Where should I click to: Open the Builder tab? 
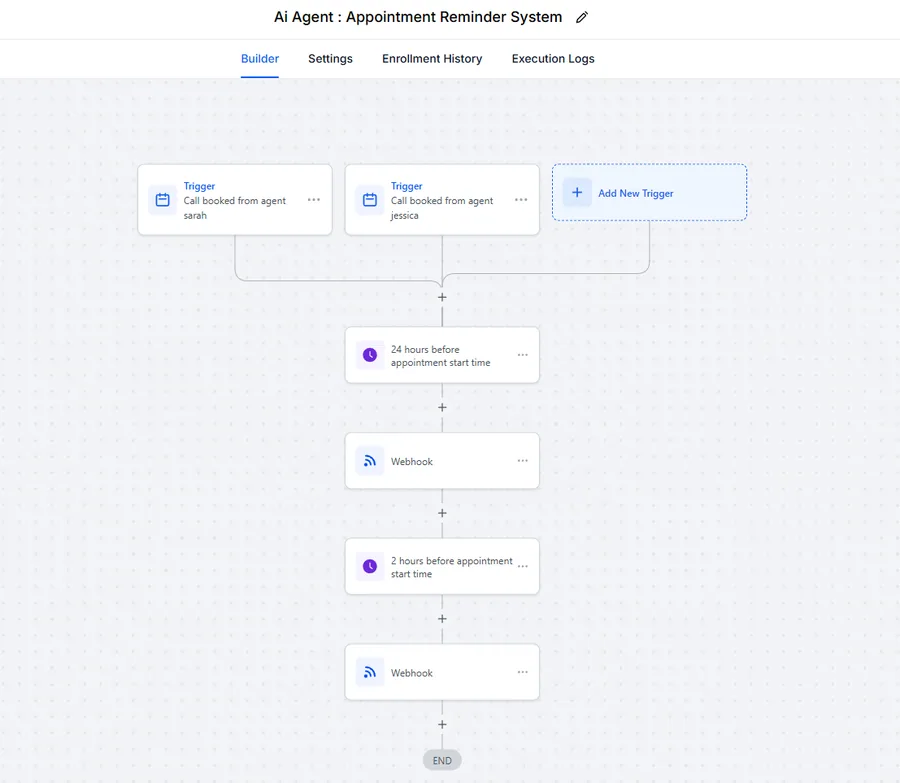[x=259, y=59]
